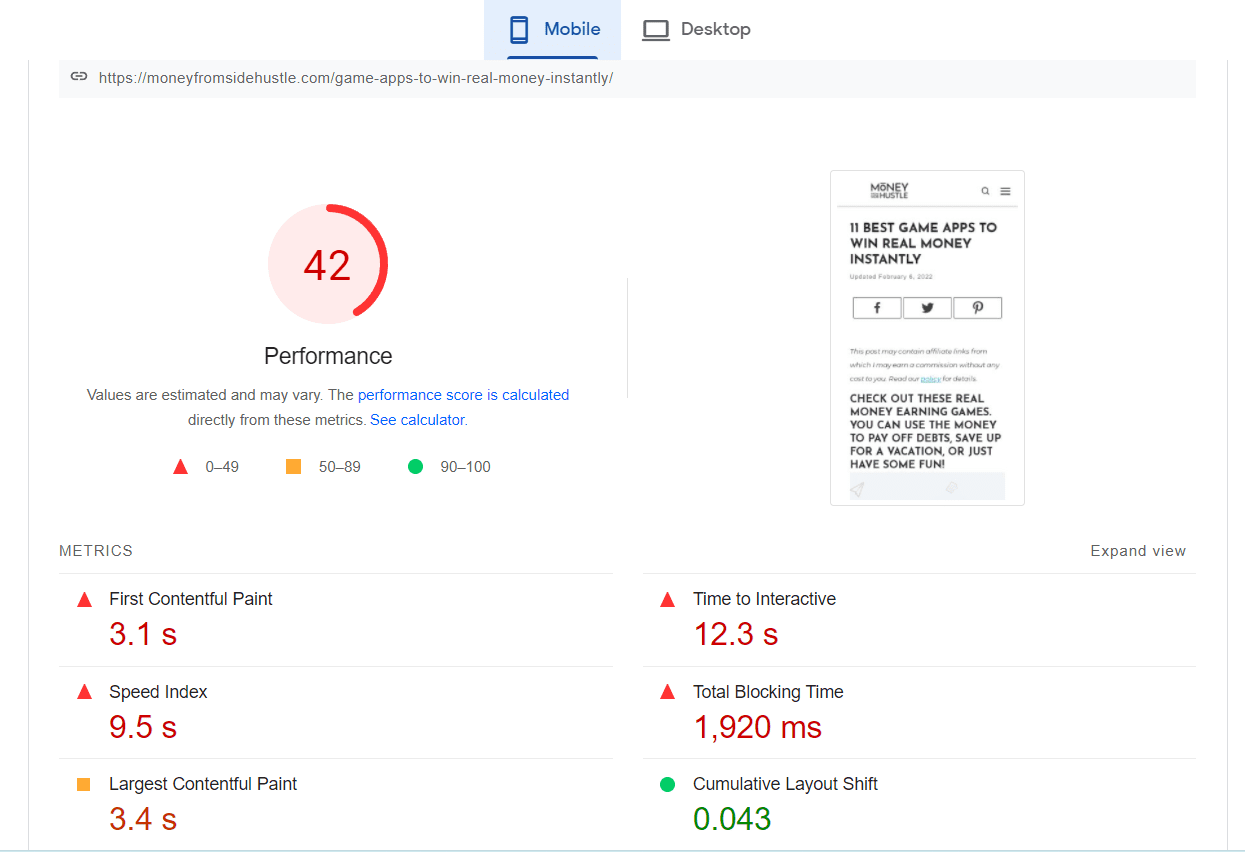
Task: Click the 42 performance score gauge
Action: [x=328, y=264]
